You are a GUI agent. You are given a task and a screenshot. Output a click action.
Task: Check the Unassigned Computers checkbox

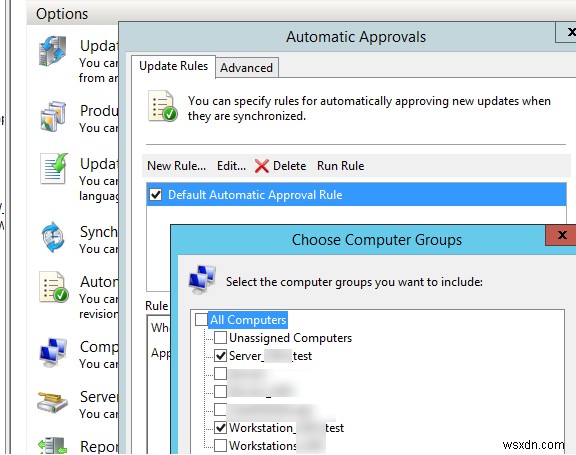[x=220, y=337]
